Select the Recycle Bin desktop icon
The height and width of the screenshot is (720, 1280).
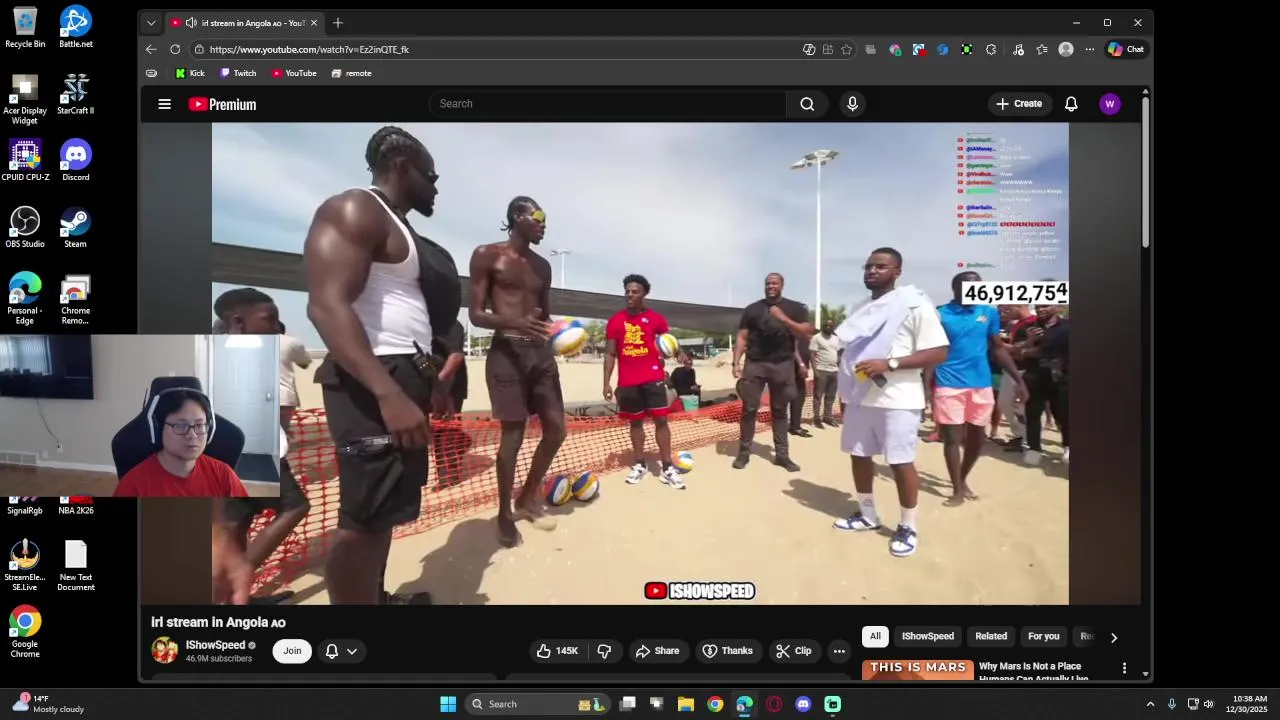click(x=25, y=27)
